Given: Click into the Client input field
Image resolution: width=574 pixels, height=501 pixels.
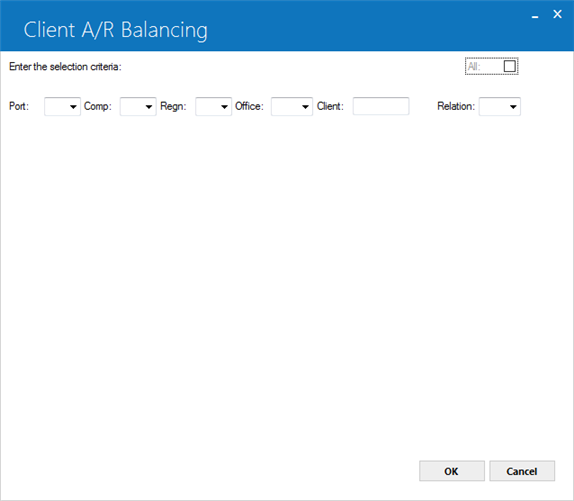Looking at the screenshot, I should tap(381, 106).
